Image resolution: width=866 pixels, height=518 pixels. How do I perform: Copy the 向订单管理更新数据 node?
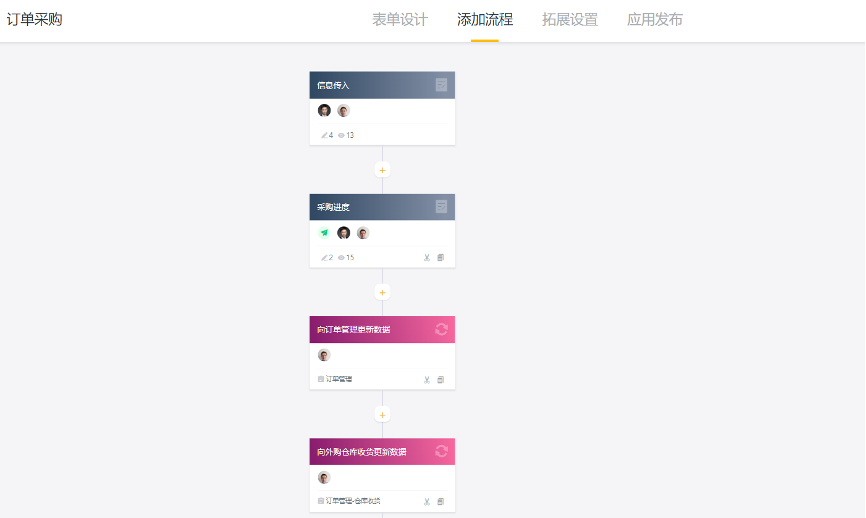pyautogui.click(x=441, y=379)
